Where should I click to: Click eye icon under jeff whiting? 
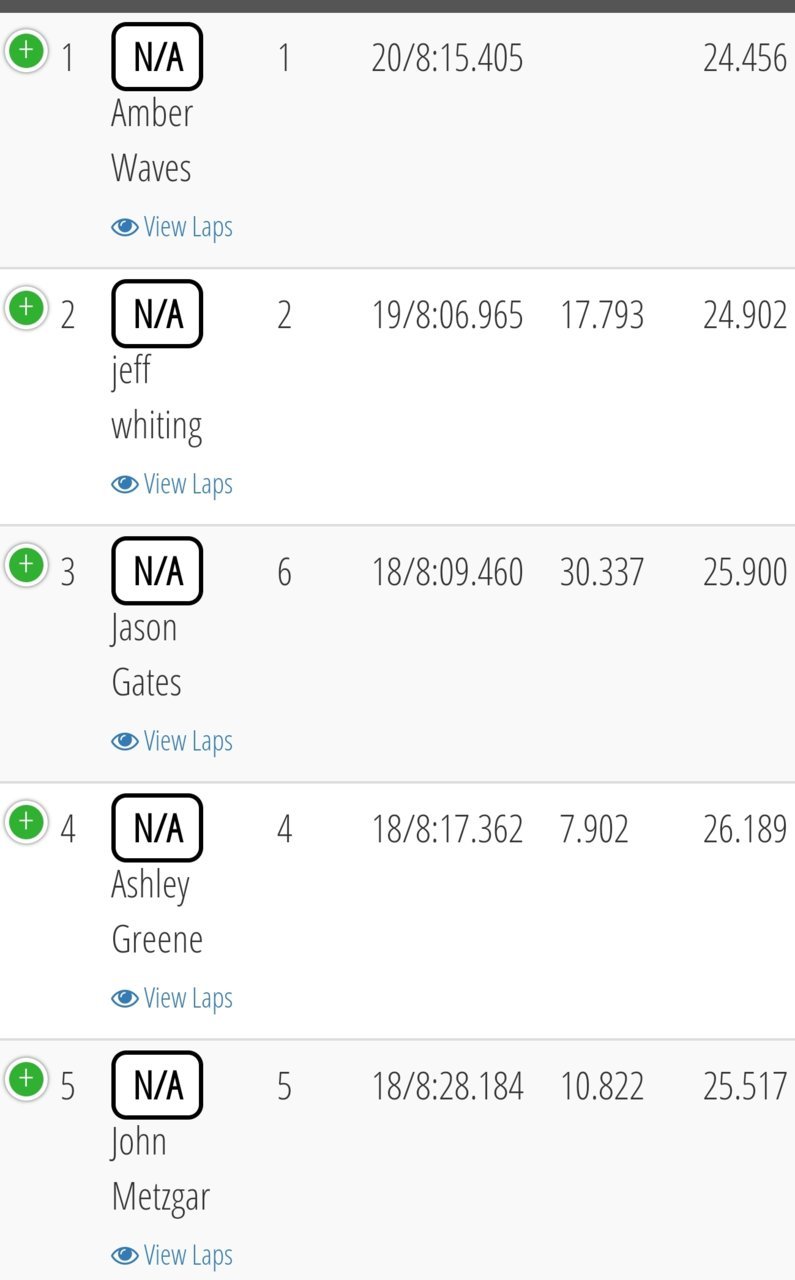(124, 485)
